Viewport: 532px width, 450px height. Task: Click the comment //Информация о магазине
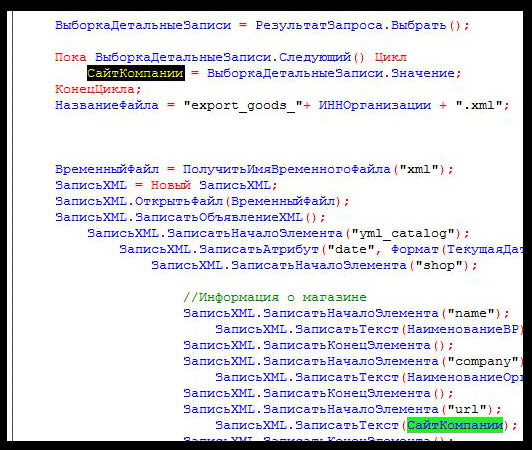[275, 297]
